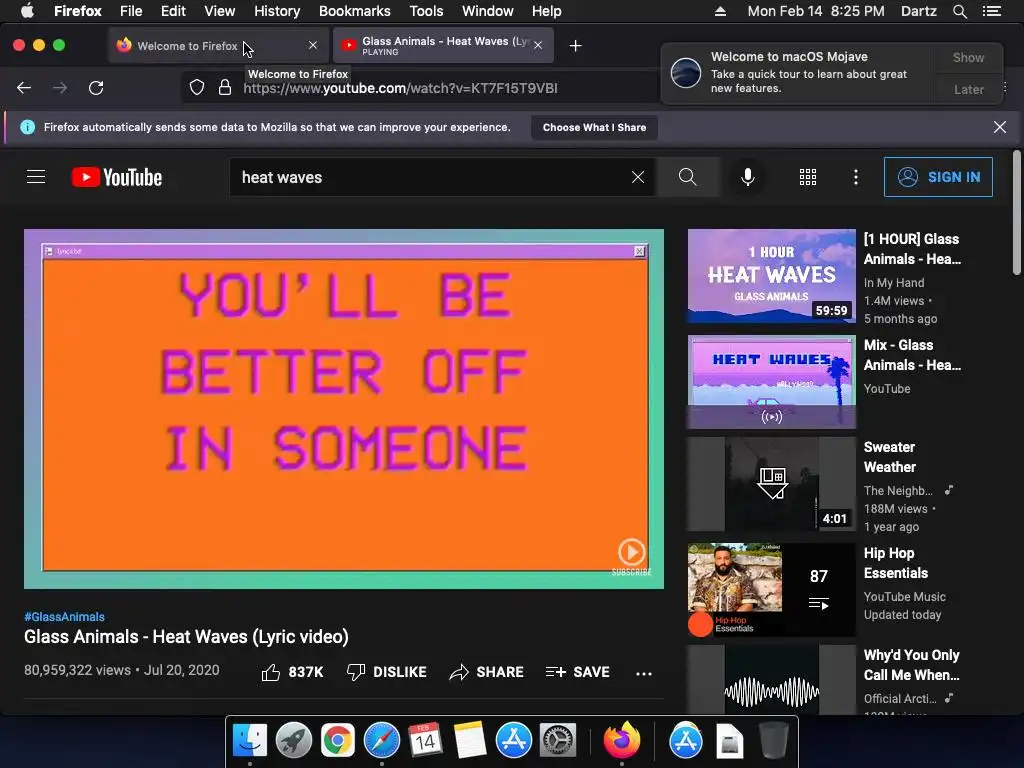This screenshot has height=768, width=1024.
Task: Click the Sweater Weather title text
Action: (889, 457)
